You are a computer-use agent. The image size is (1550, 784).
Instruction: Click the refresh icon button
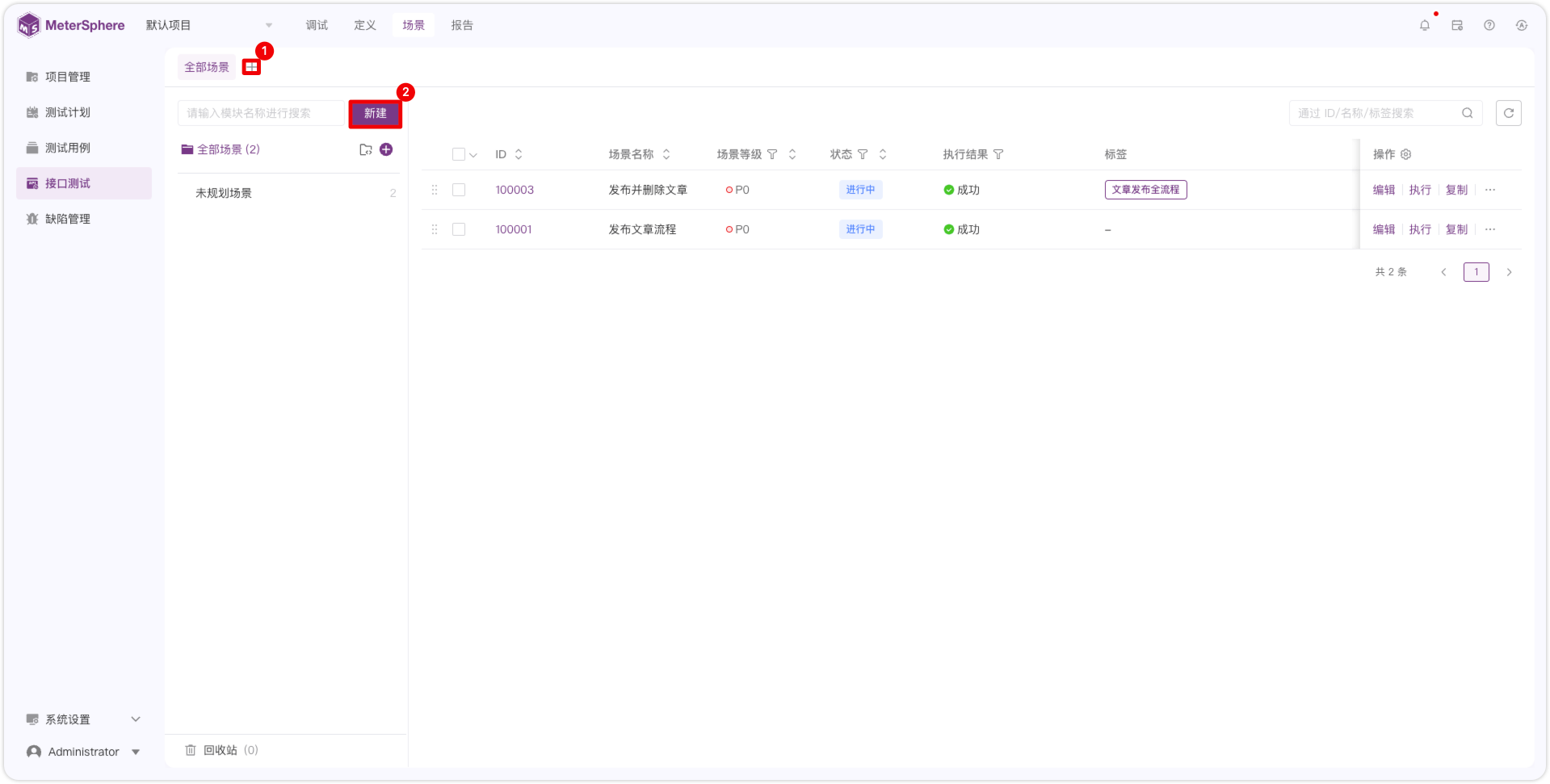(x=1509, y=113)
